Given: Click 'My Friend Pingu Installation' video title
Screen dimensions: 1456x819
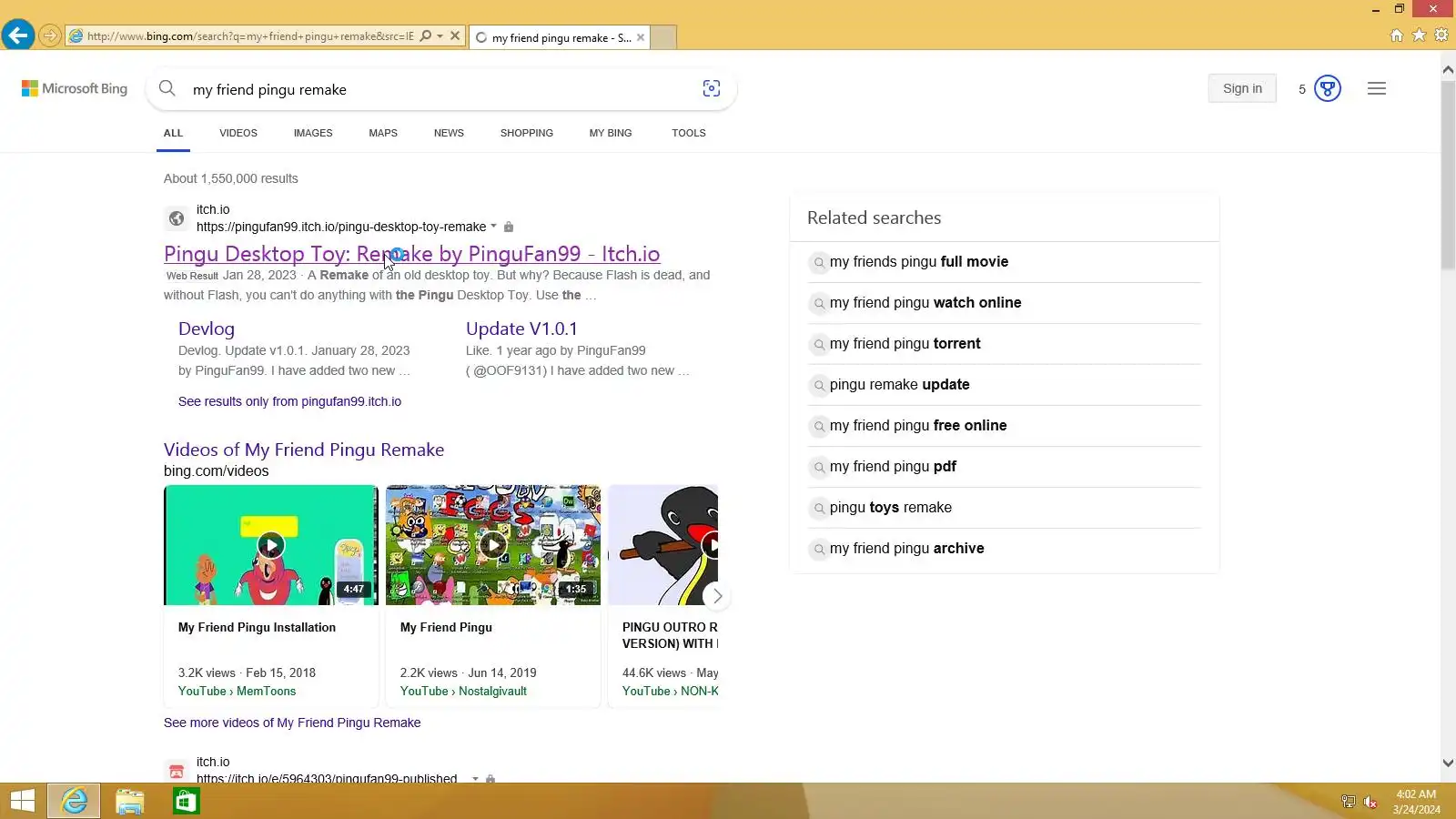Looking at the screenshot, I should point(257,627).
